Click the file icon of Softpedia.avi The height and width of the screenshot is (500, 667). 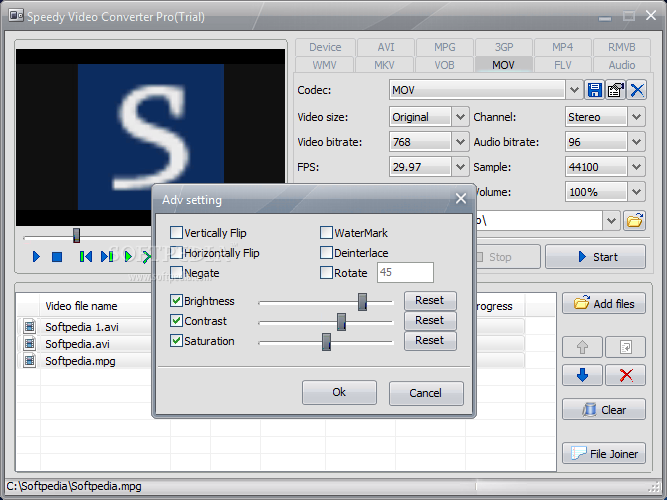29,343
